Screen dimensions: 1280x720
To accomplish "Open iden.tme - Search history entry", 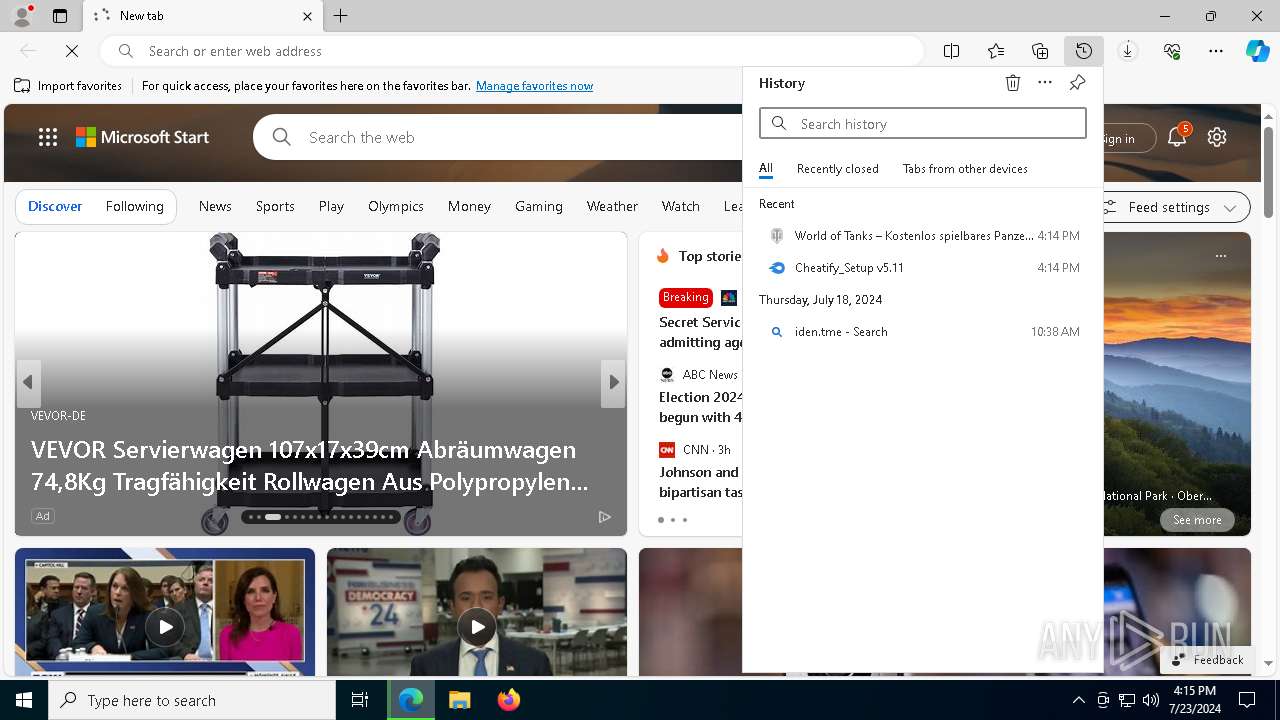I will pos(922,332).
